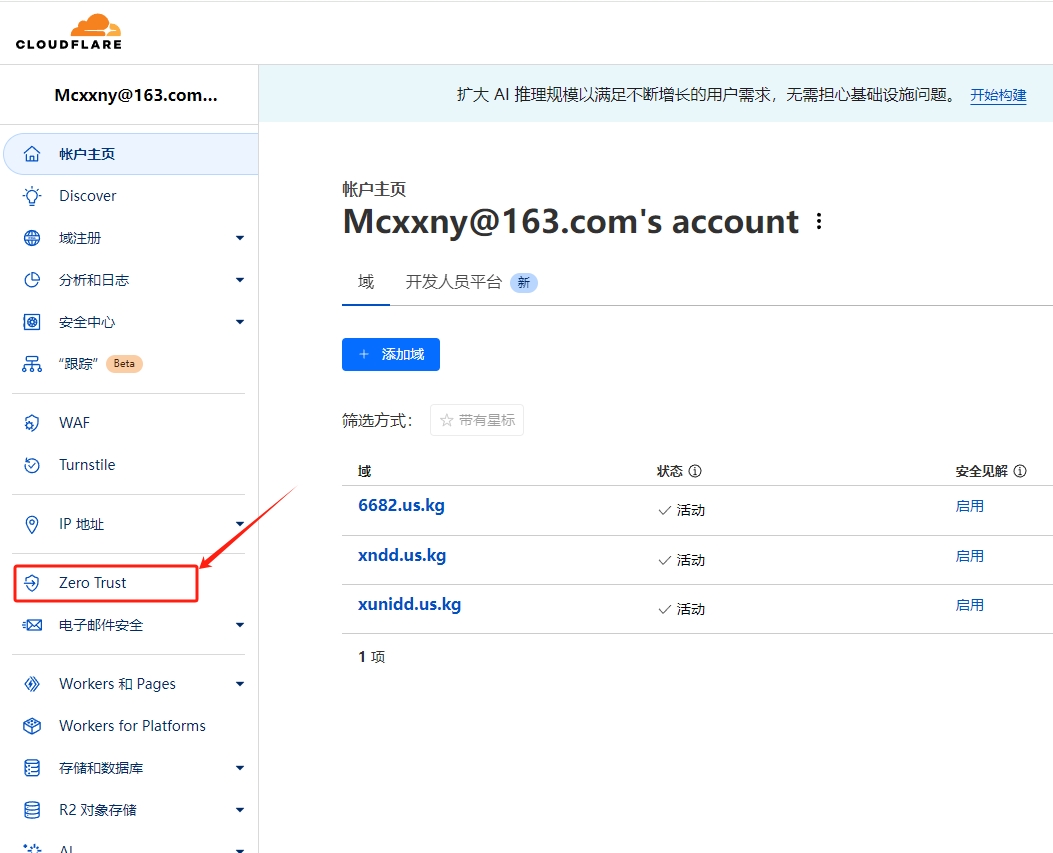
Task: Expand the IP 地址 submenu arrow
Action: click(x=240, y=524)
